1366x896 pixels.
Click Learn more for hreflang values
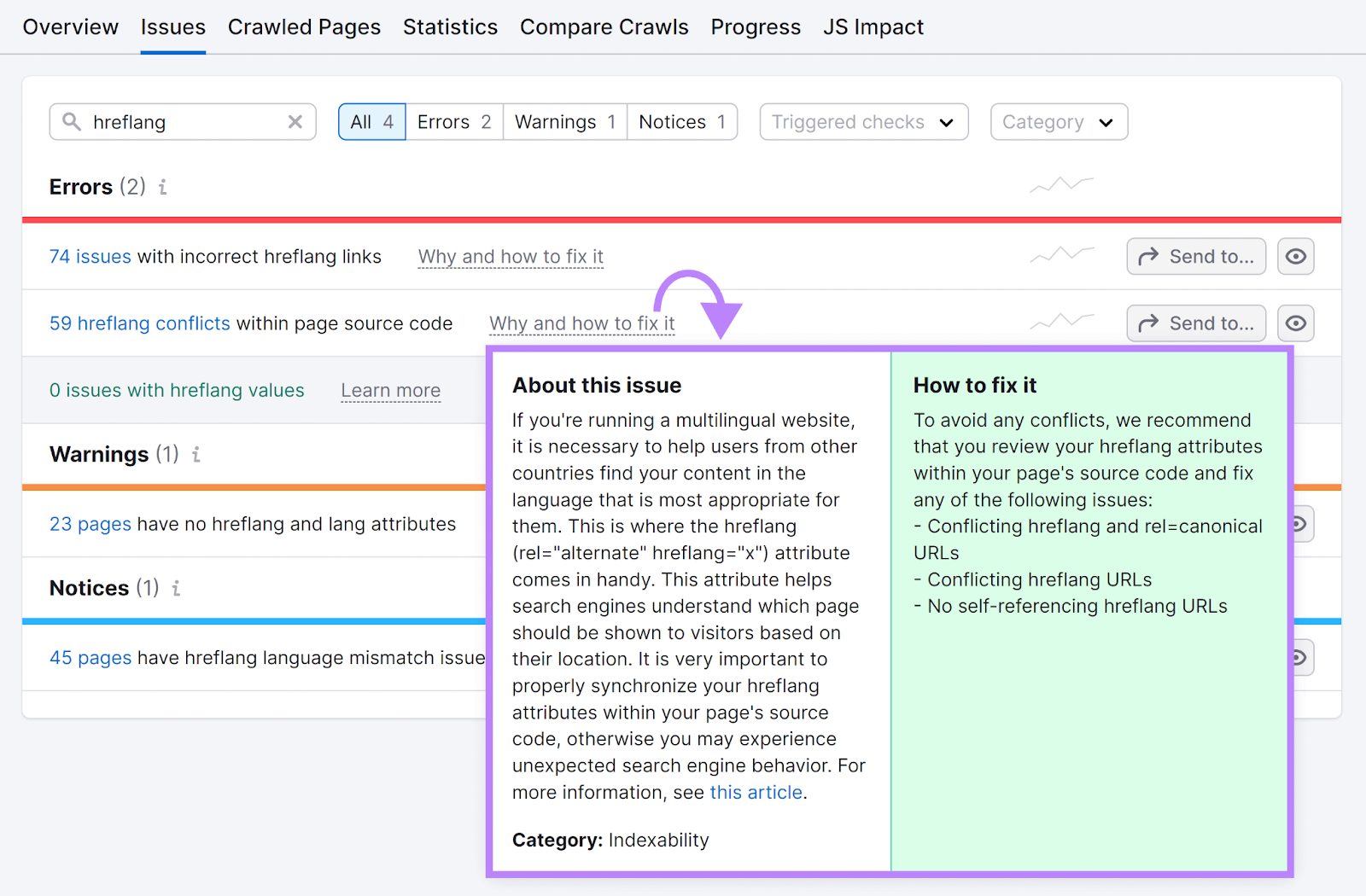391,390
